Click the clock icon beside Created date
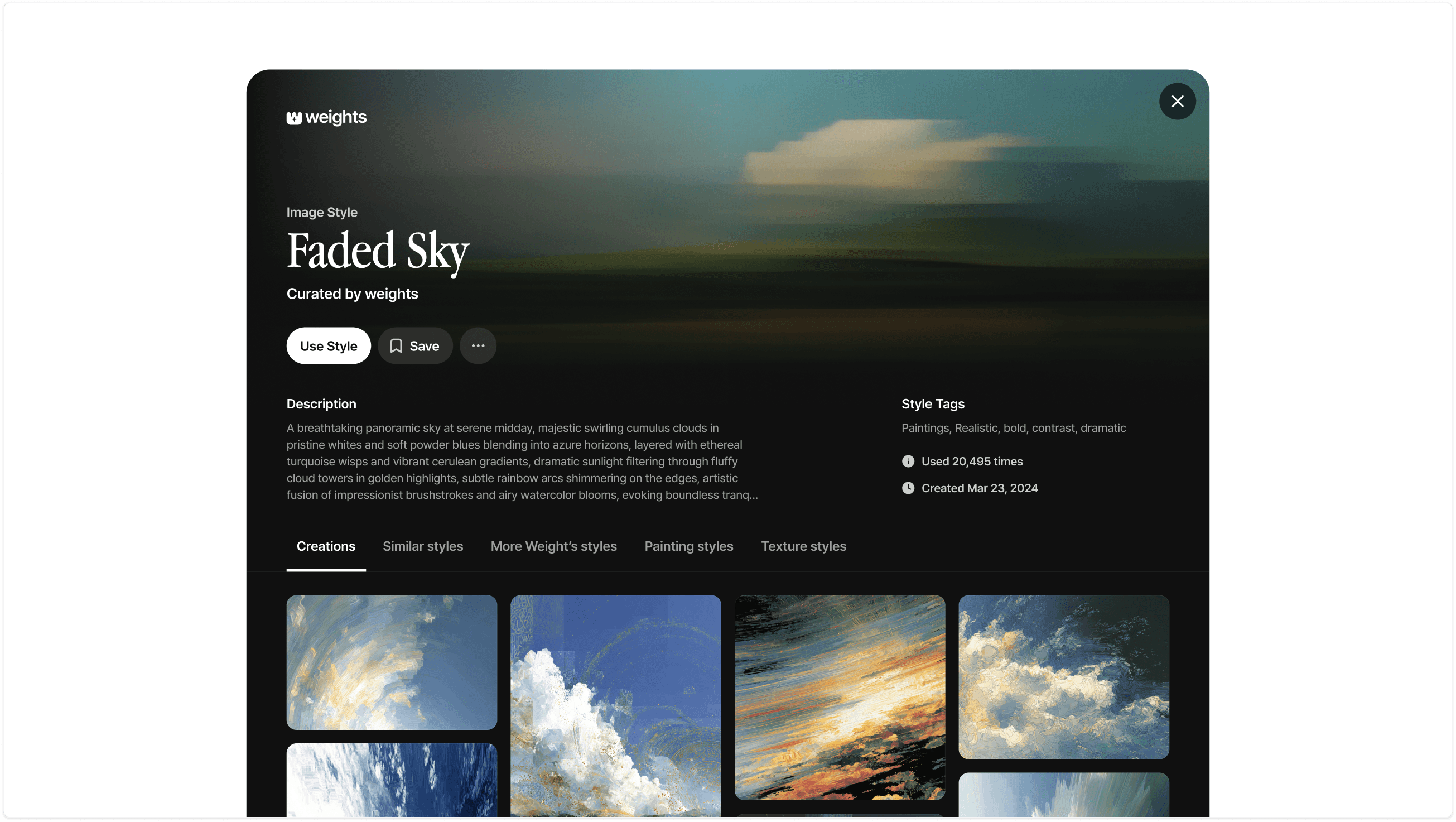1456x822 pixels. pos(908,488)
